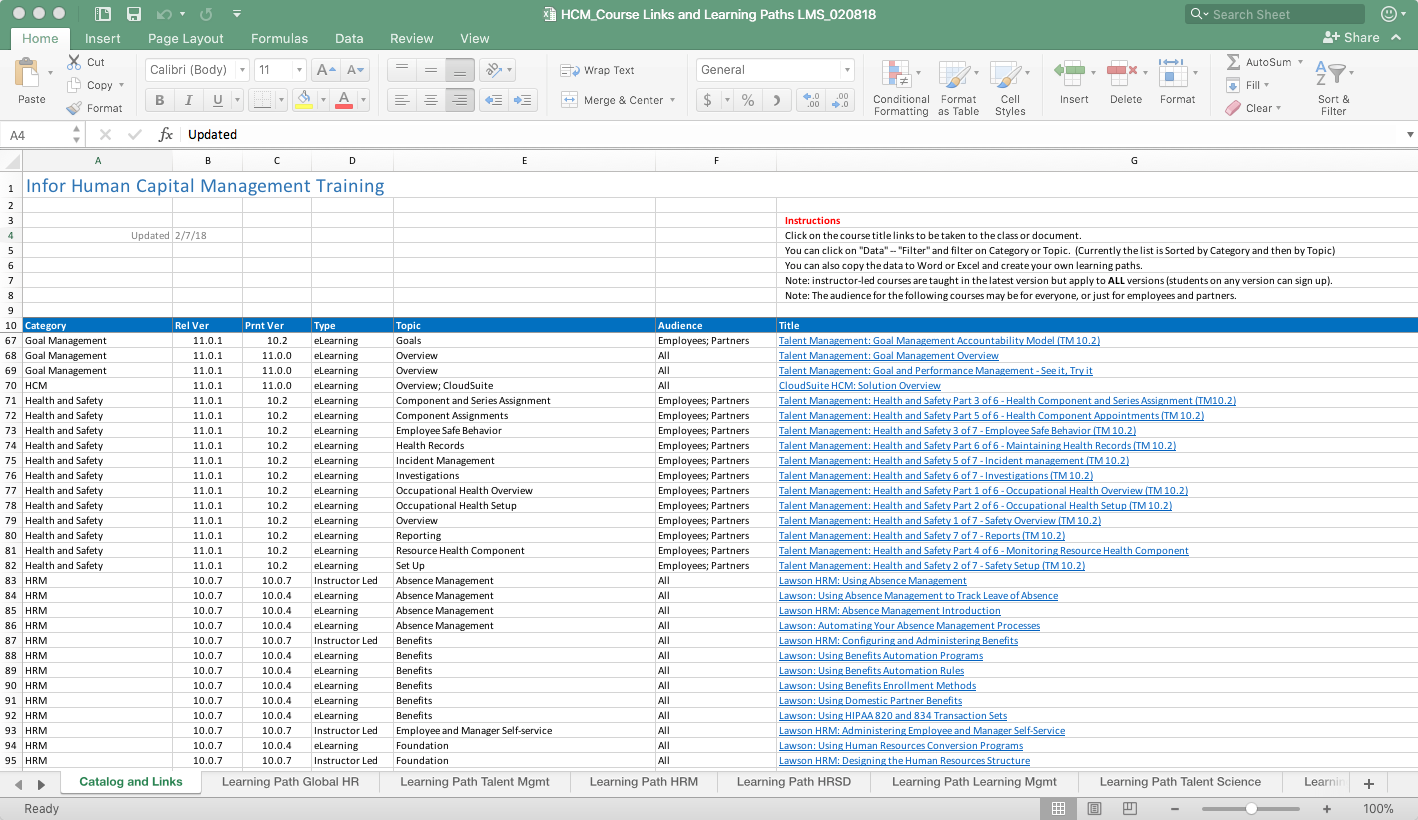Image resolution: width=1418 pixels, height=820 pixels.
Task: Toggle Bold formatting
Action: click(159, 100)
